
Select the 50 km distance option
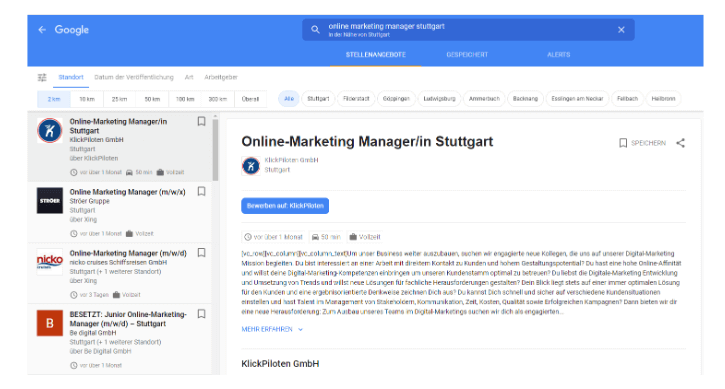152,99
